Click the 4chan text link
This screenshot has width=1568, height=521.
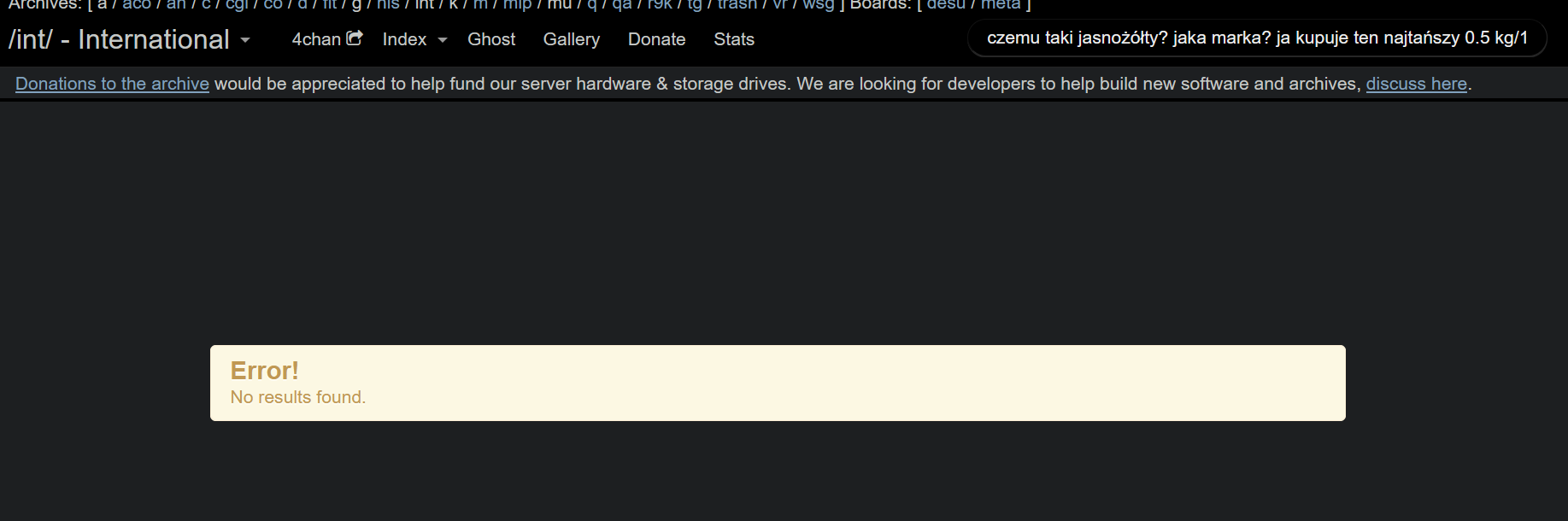(316, 39)
